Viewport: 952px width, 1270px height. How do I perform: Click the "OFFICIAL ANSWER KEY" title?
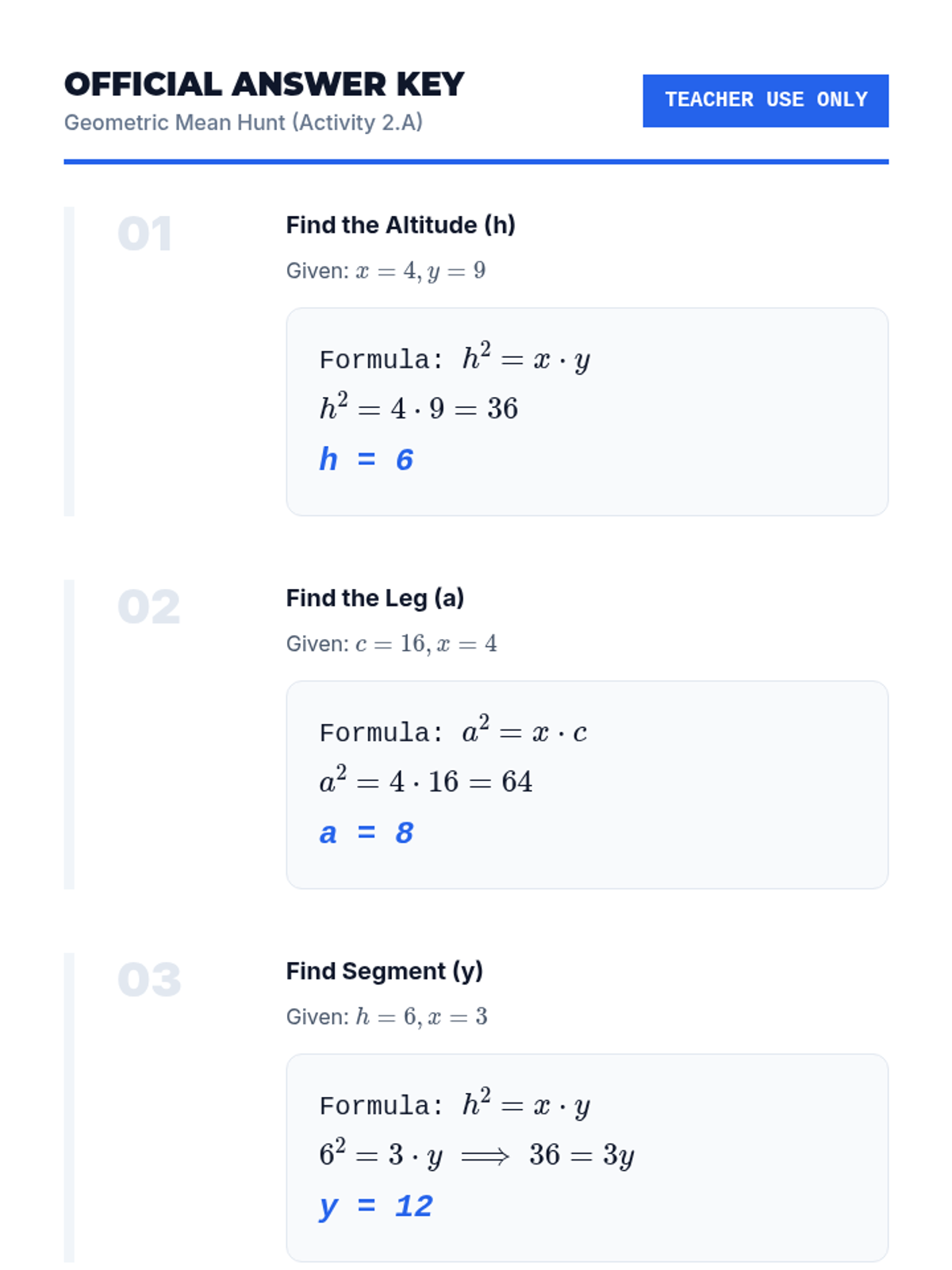(x=264, y=85)
